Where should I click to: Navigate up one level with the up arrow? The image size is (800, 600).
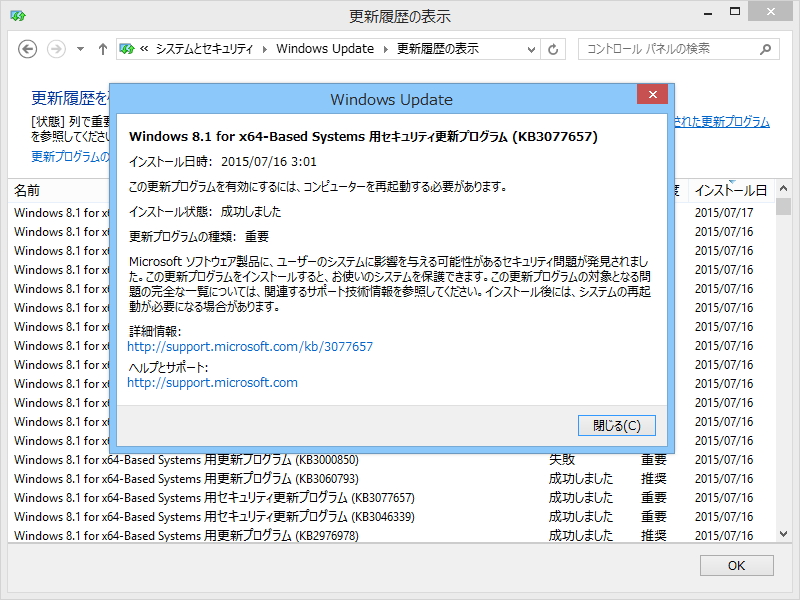(102, 49)
